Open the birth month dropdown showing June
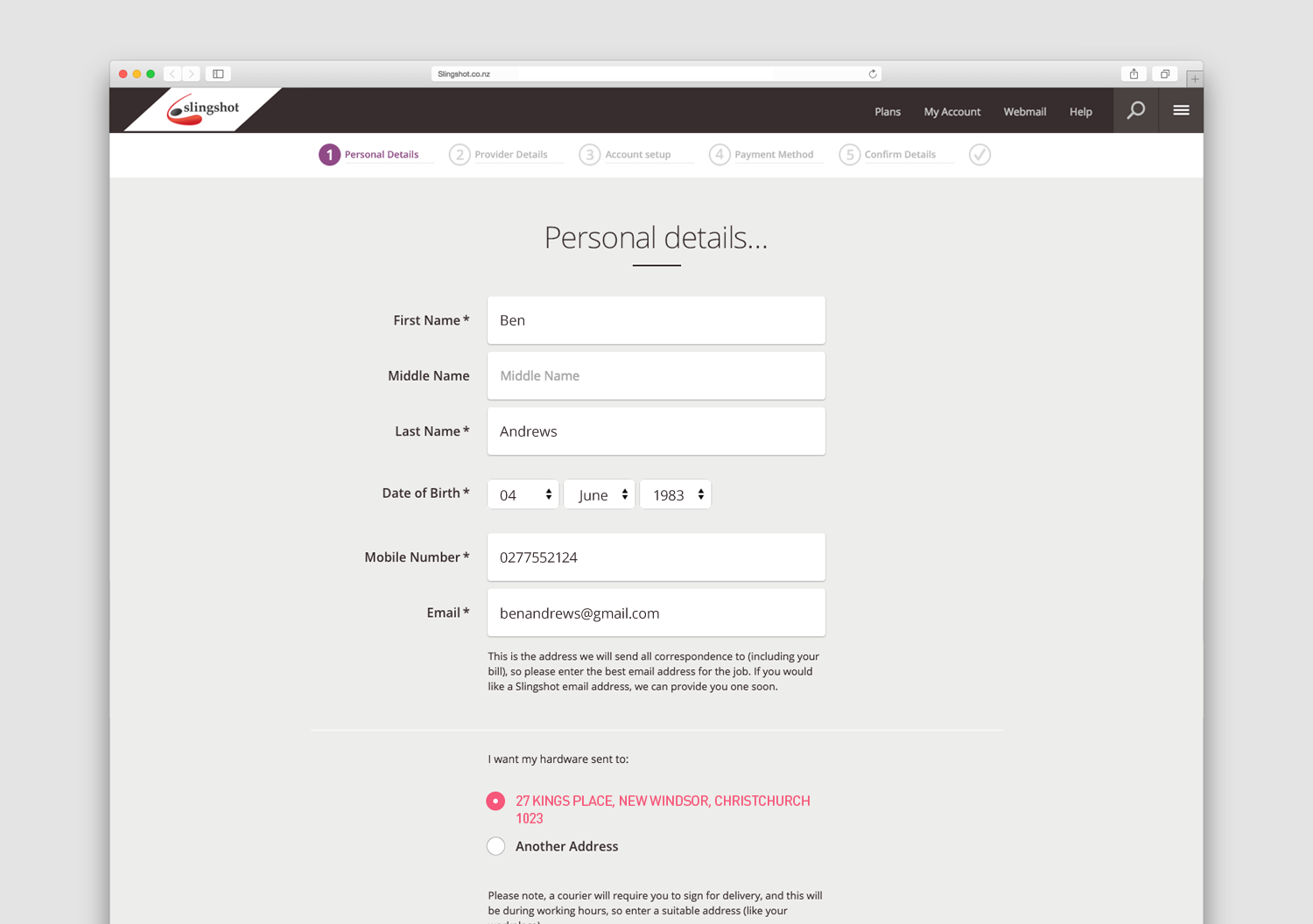 click(x=600, y=494)
